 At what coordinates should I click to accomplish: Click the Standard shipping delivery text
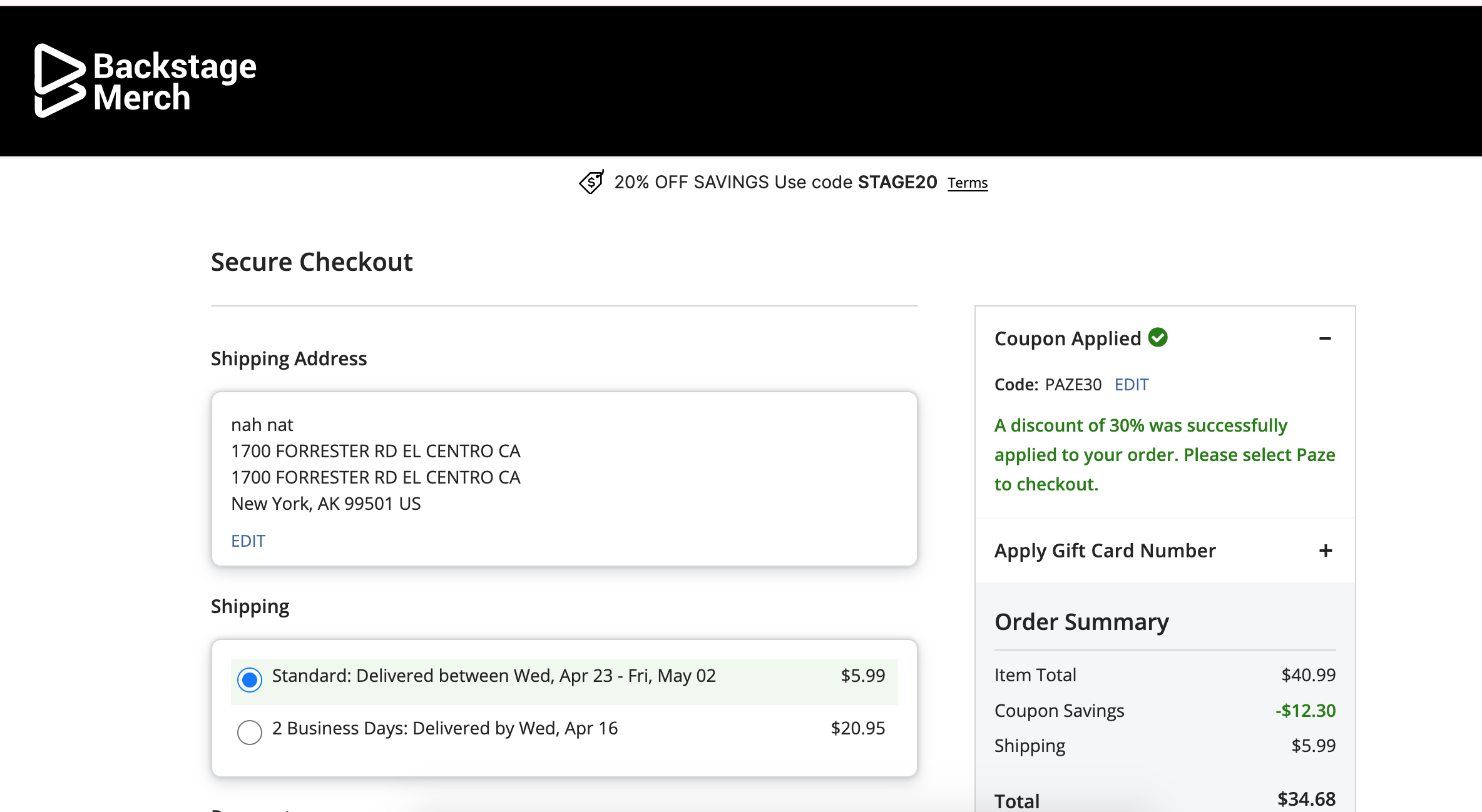point(493,676)
